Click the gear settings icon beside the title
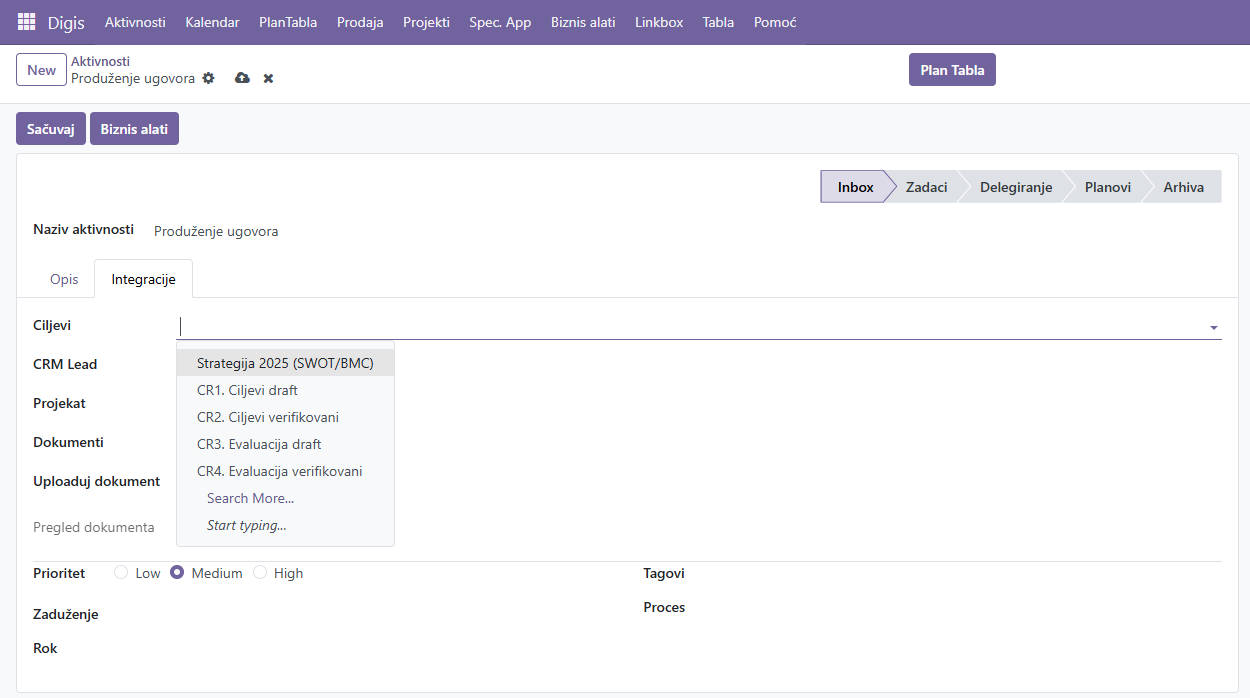This screenshot has height=698, width=1250. coord(208,78)
